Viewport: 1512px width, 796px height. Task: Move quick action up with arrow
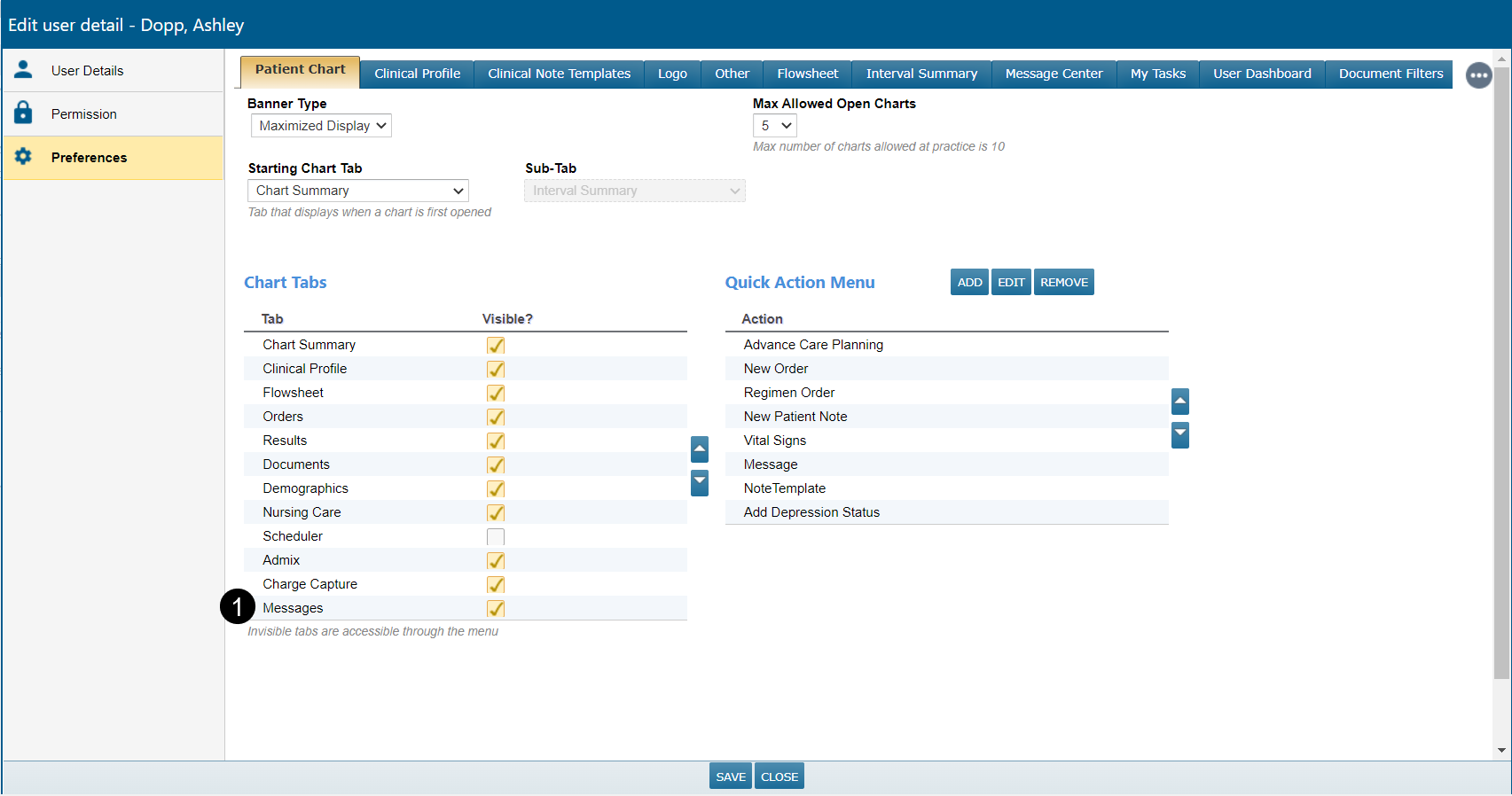(x=1180, y=402)
